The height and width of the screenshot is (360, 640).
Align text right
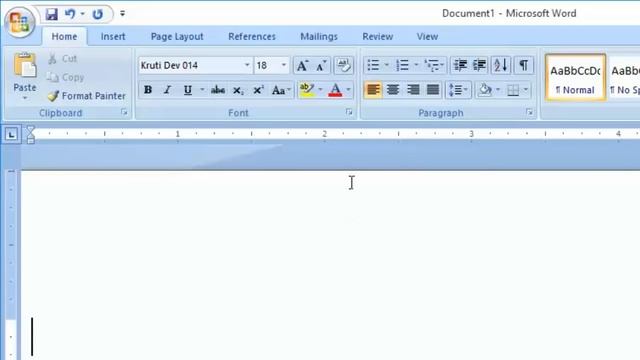[x=413, y=90]
